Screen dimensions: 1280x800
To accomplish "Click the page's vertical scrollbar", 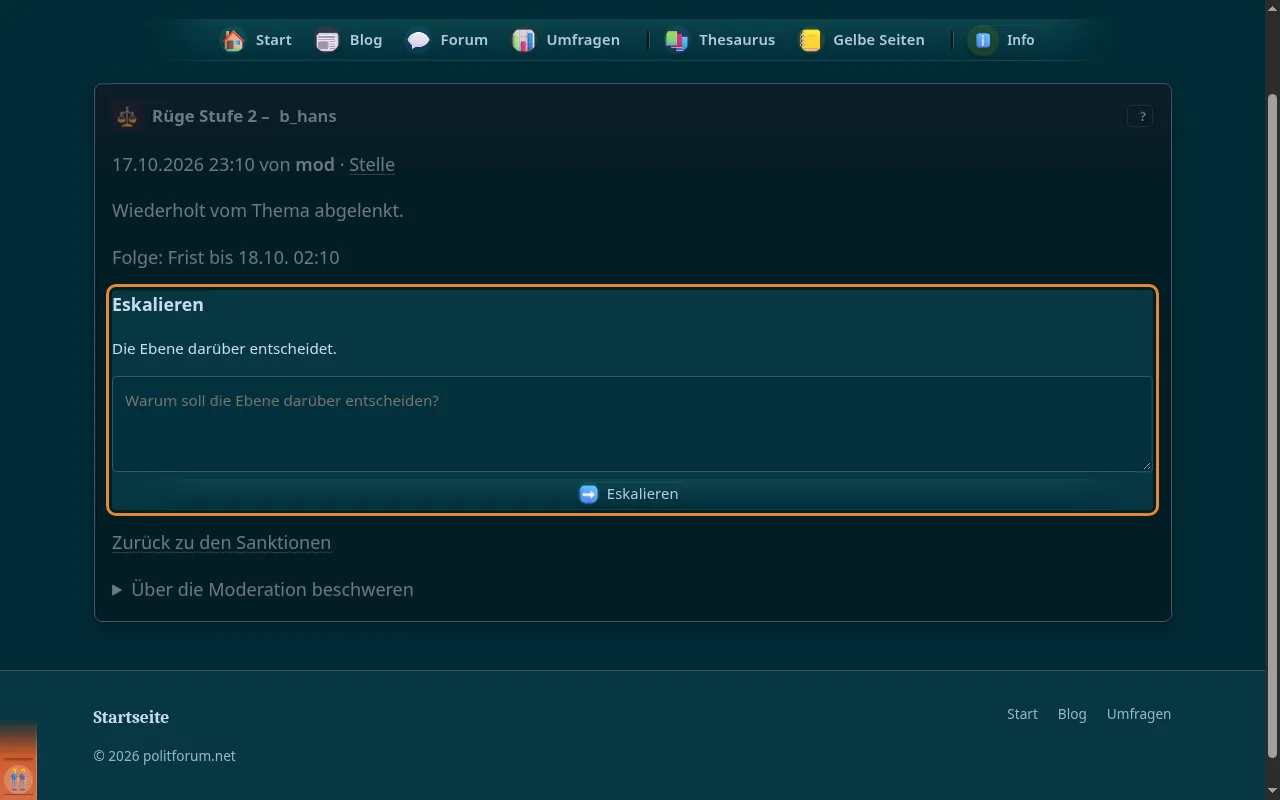I will click(1272, 425).
